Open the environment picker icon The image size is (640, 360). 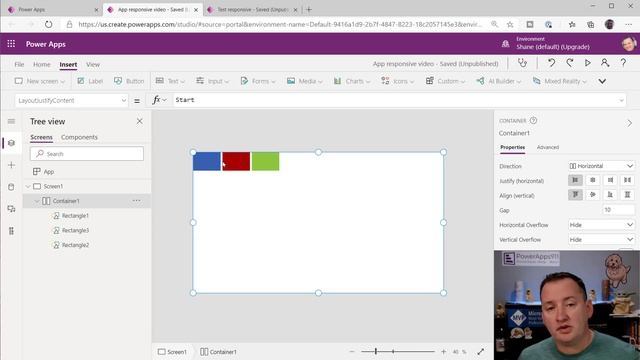[505, 44]
